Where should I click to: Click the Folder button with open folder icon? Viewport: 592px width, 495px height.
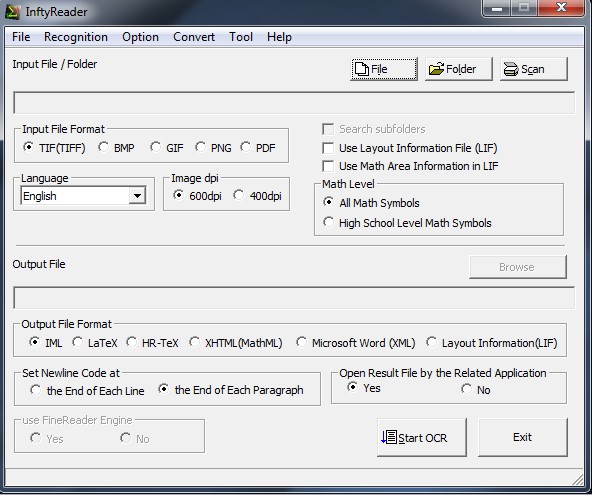coord(458,69)
